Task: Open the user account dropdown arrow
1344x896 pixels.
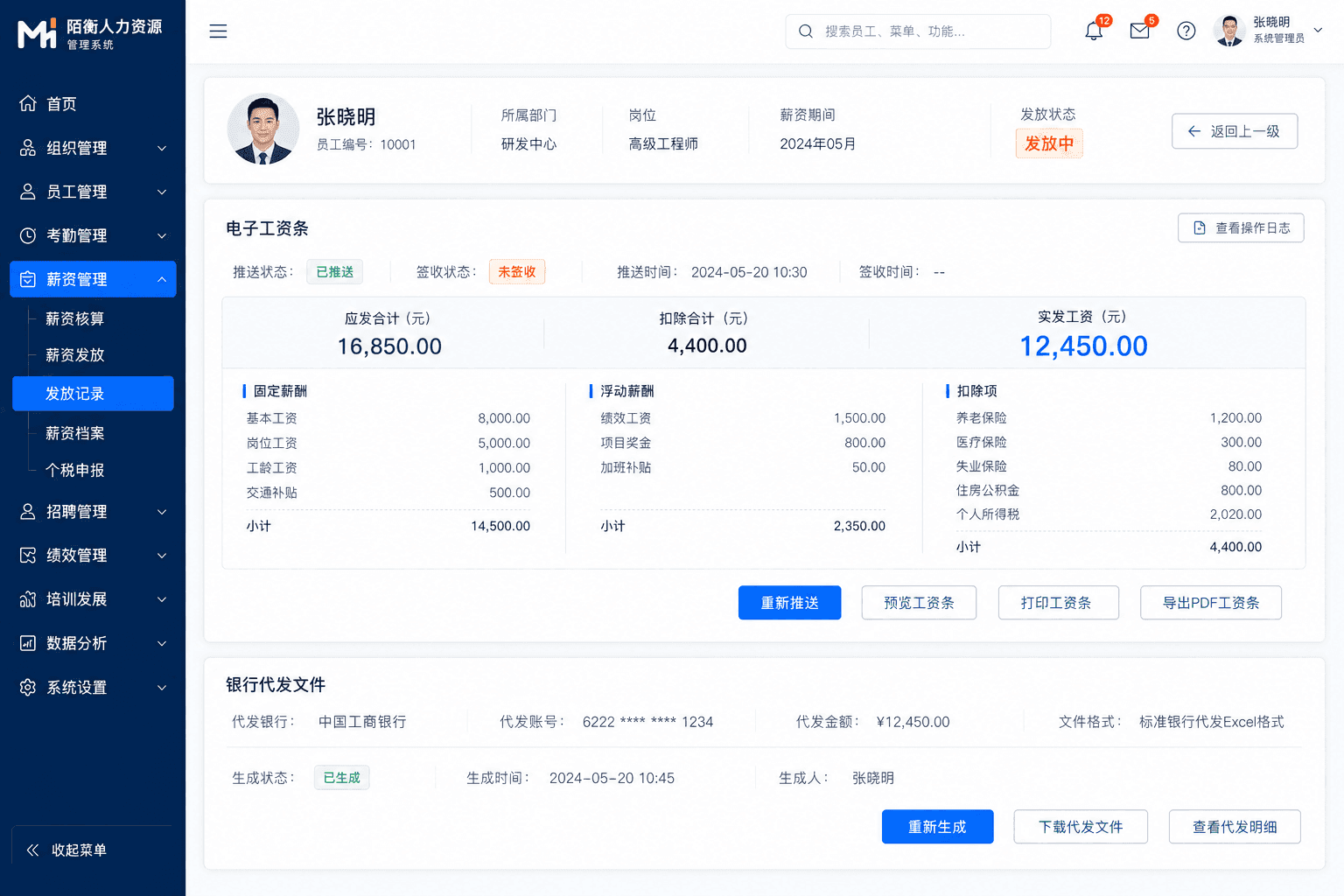Action: click(x=1318, y=31)
